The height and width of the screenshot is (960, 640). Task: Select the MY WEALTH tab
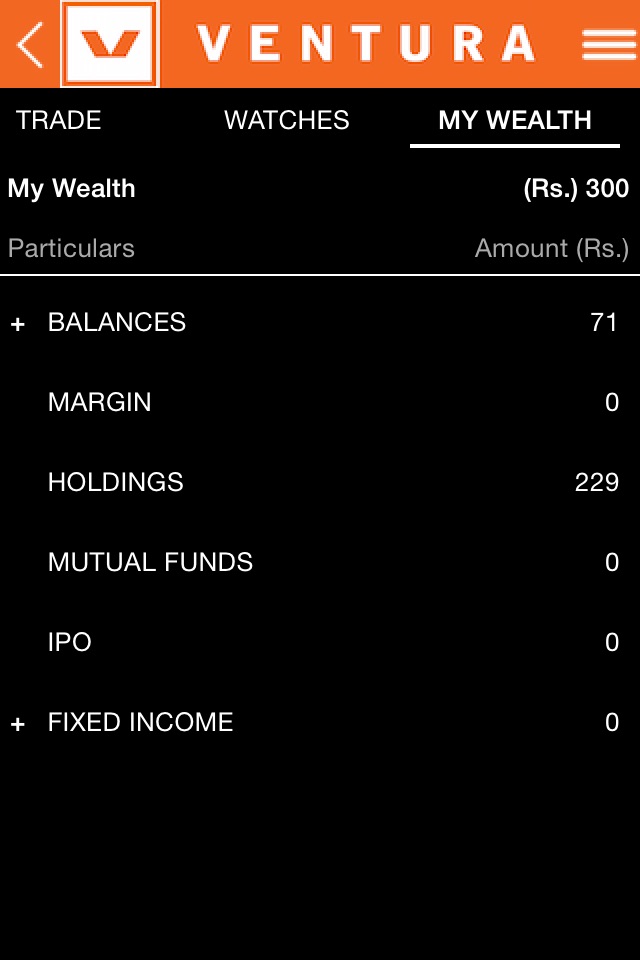(x=515, y=120)
